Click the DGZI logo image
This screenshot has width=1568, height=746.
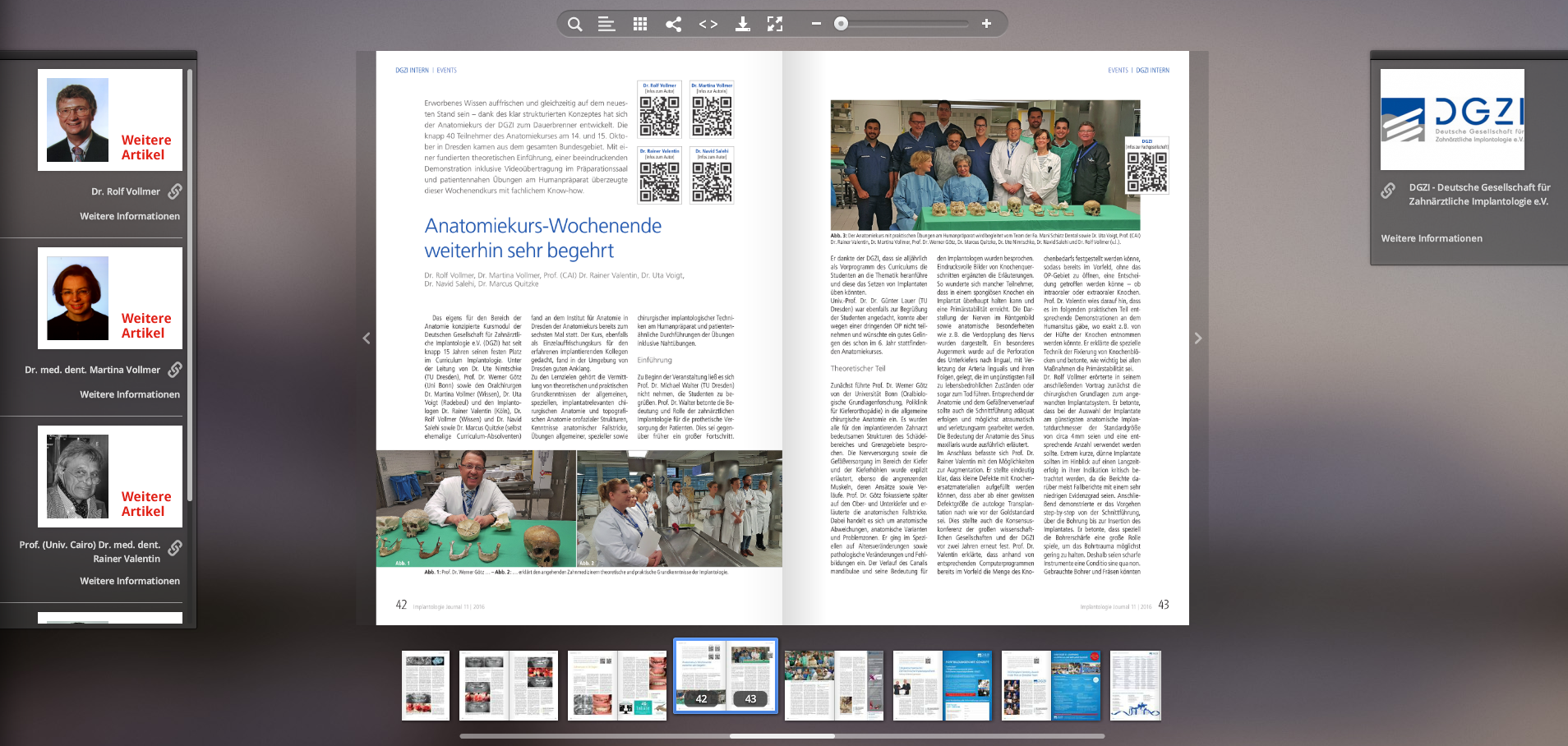(1452, 120)
